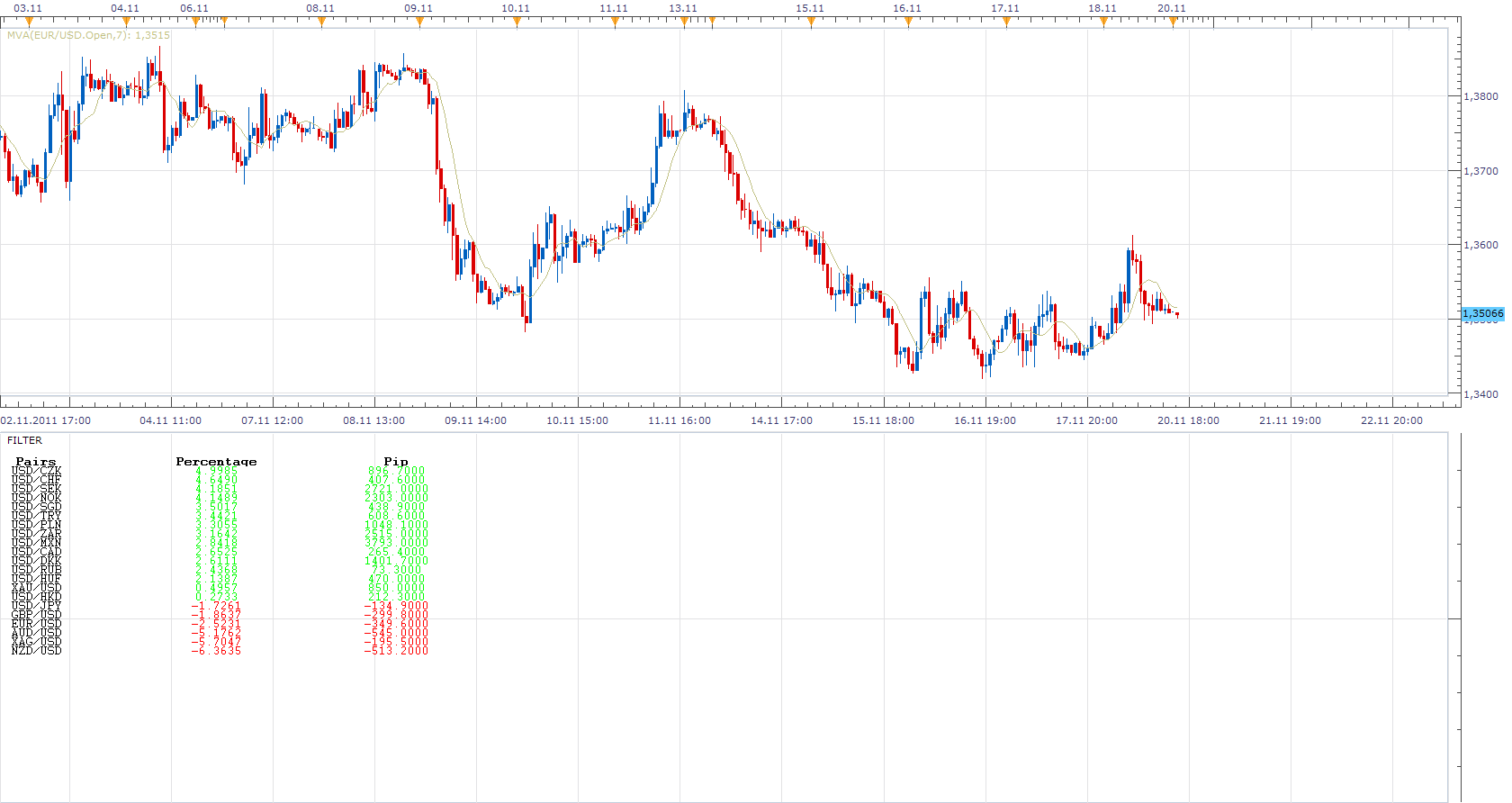Click the -513.2000 pip value

[396, 651]
